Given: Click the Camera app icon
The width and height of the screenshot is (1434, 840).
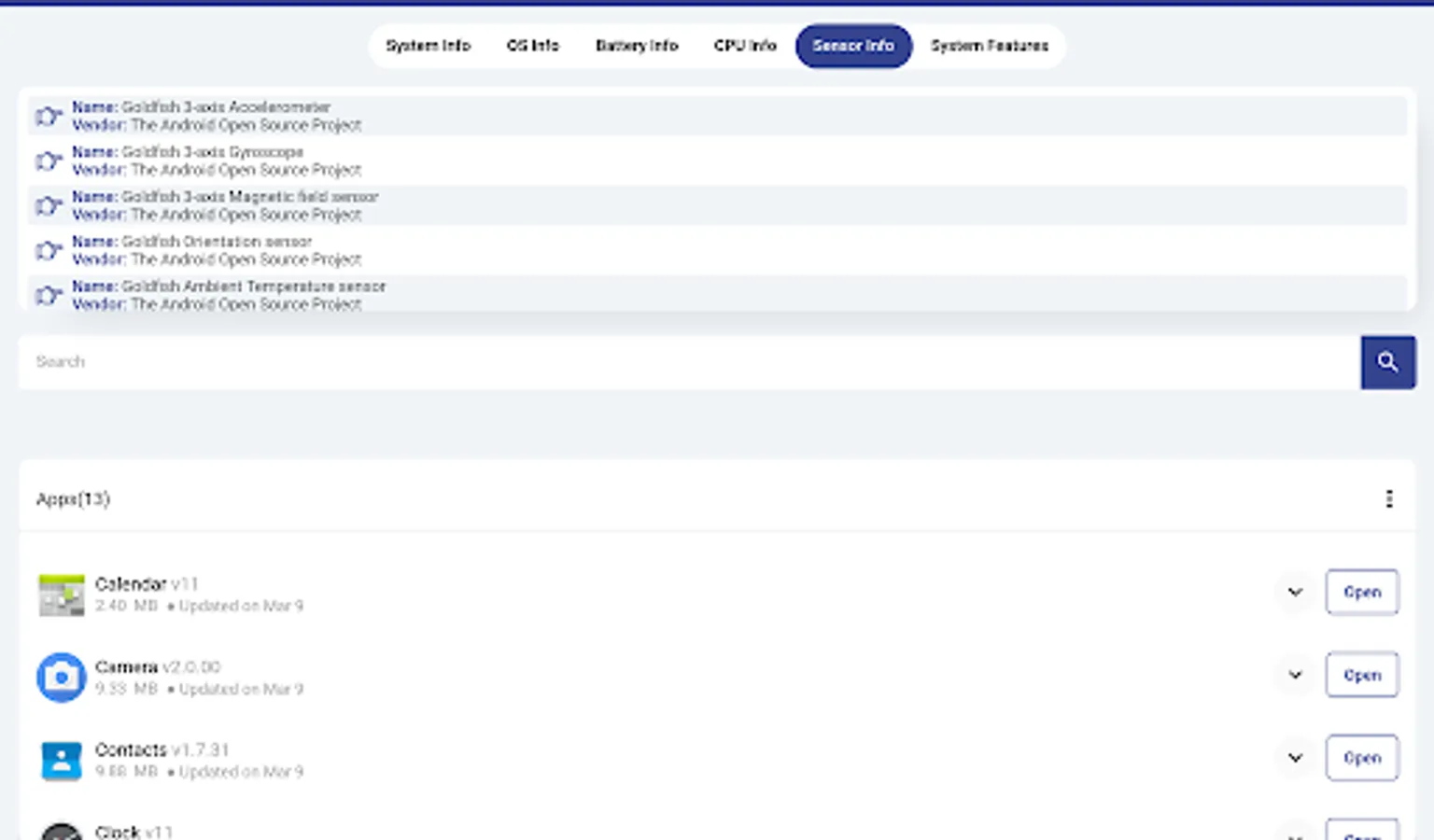Looking at the screenshot, I should (62, 677).
